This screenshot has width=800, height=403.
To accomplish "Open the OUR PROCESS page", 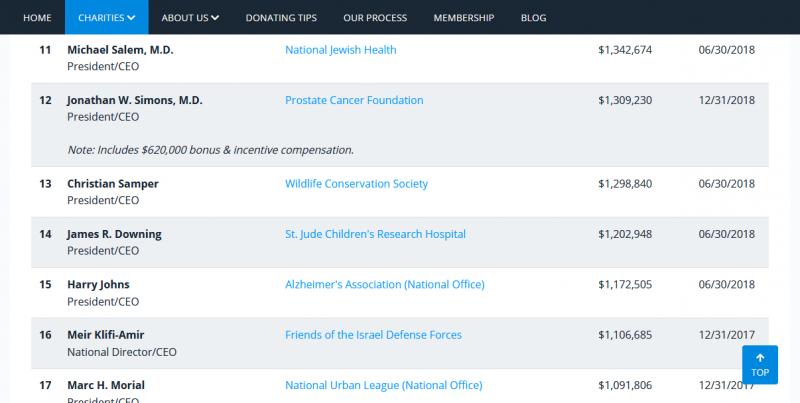I will pos(375,17).
